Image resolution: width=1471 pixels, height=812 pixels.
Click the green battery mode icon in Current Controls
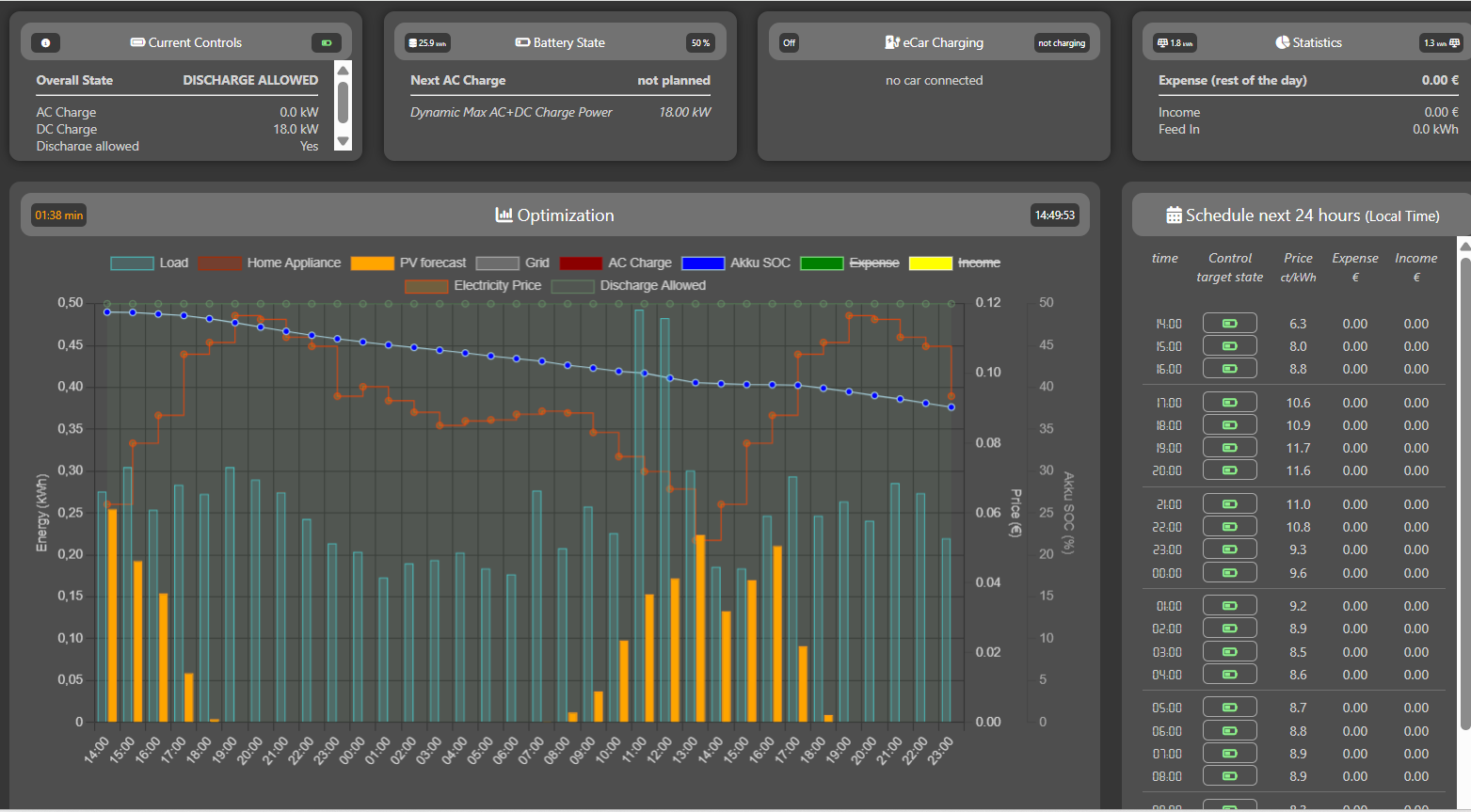coord(326,43)
